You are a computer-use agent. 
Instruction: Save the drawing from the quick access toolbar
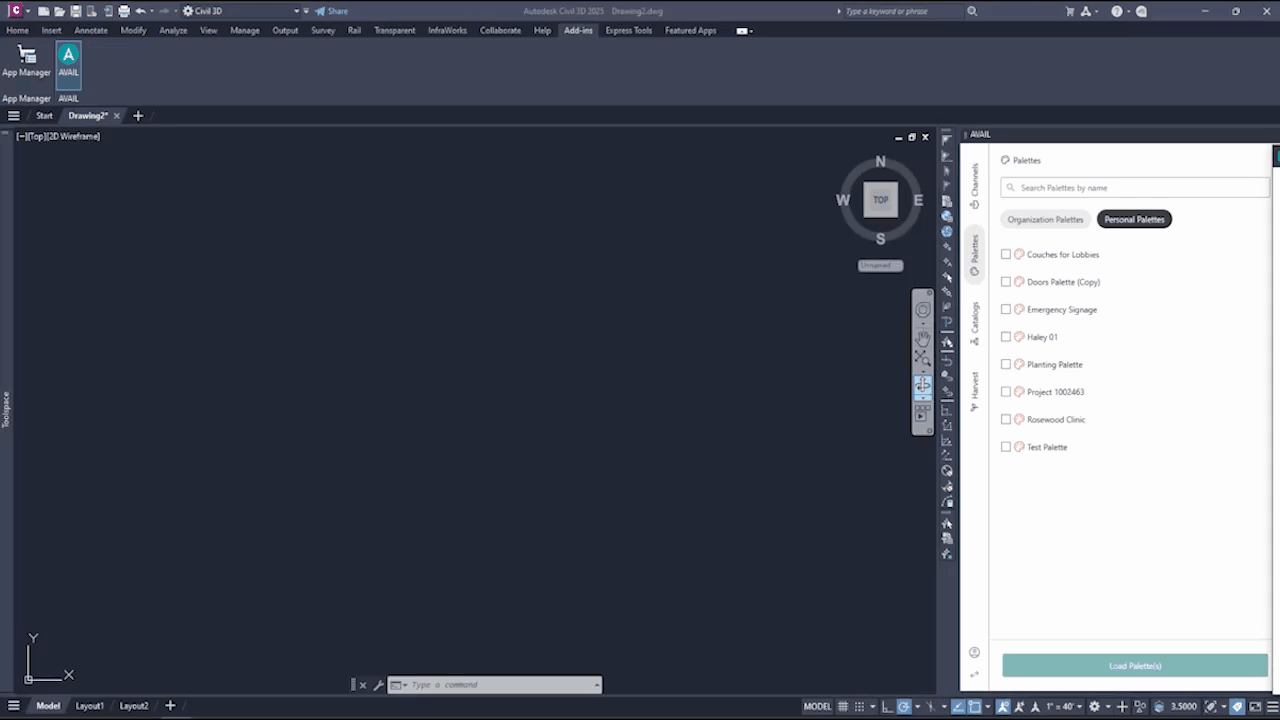[x=76, y=11]
